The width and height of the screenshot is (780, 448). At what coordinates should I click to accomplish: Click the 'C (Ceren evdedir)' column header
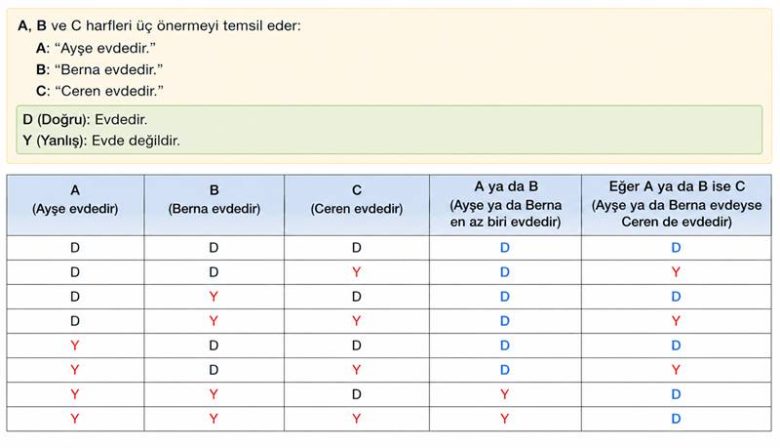click(x=357, y=204)
